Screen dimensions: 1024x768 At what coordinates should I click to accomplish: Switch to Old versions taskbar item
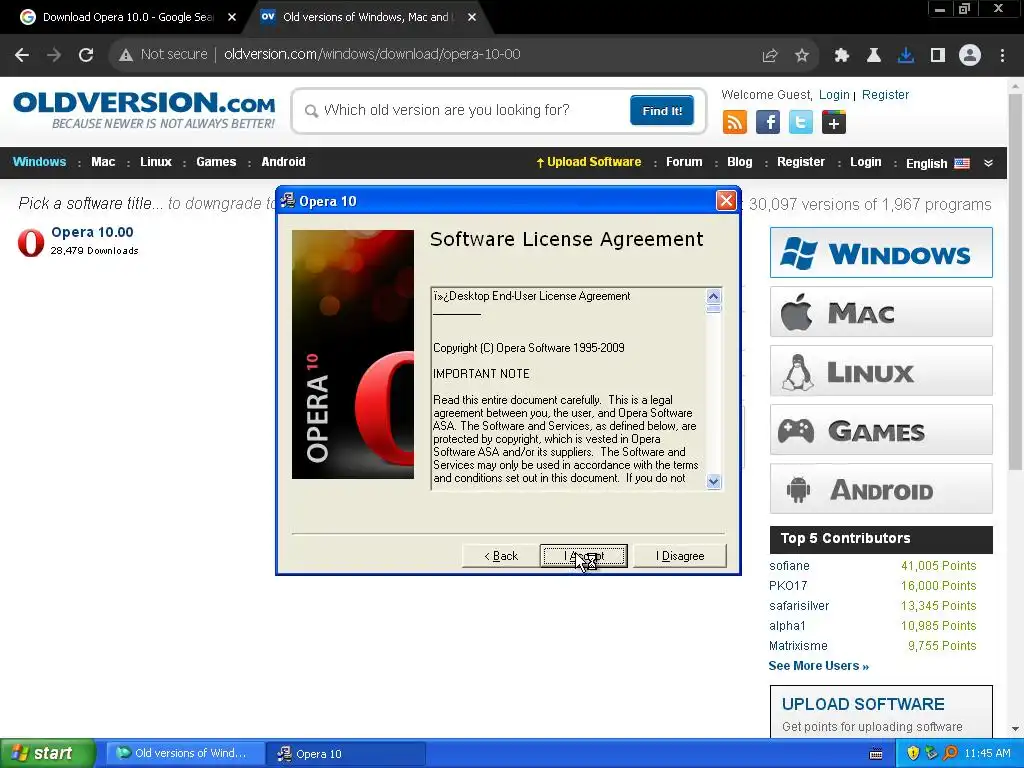(x=185, y=753)
